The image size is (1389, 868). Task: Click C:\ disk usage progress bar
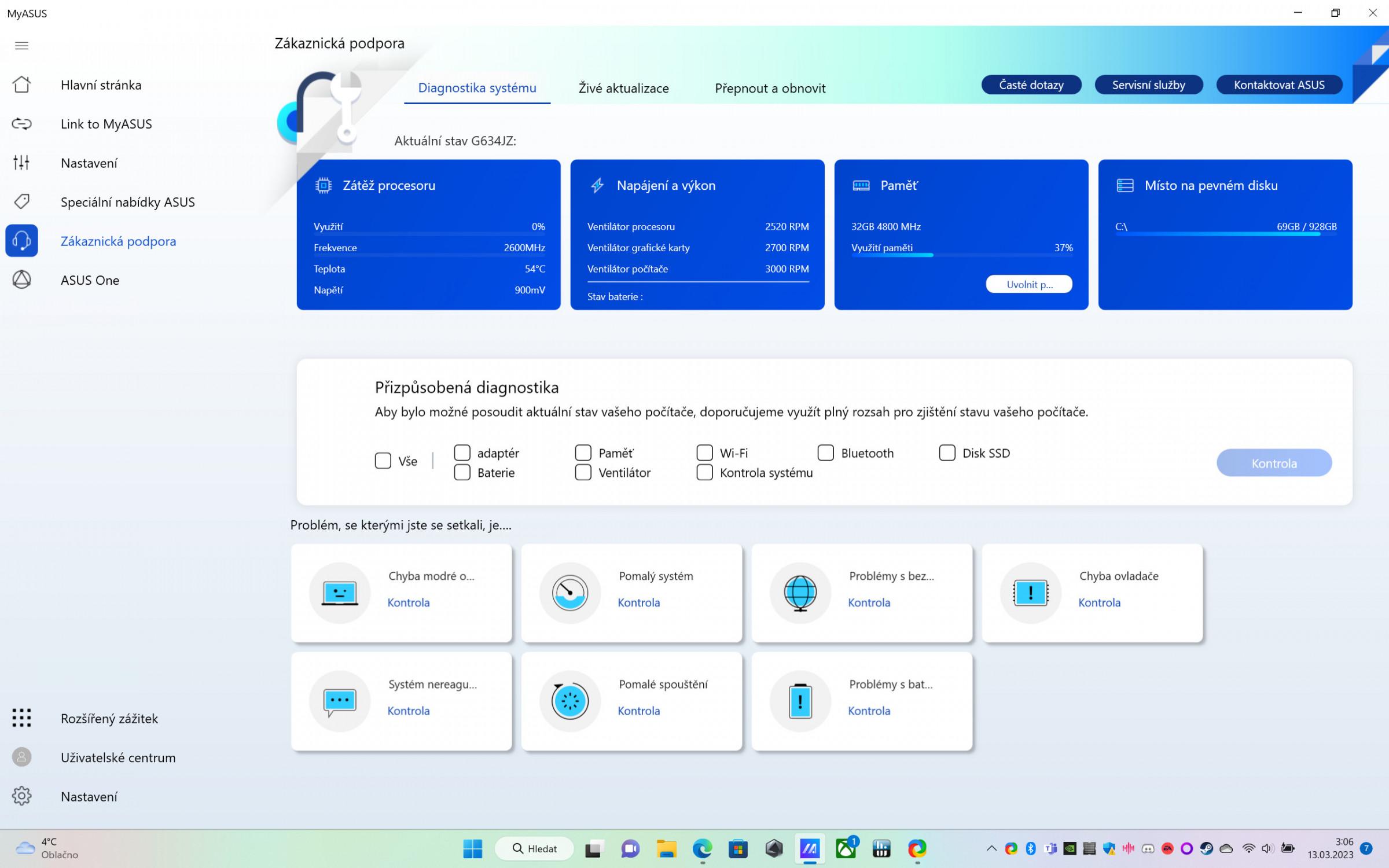[1225, 234]
